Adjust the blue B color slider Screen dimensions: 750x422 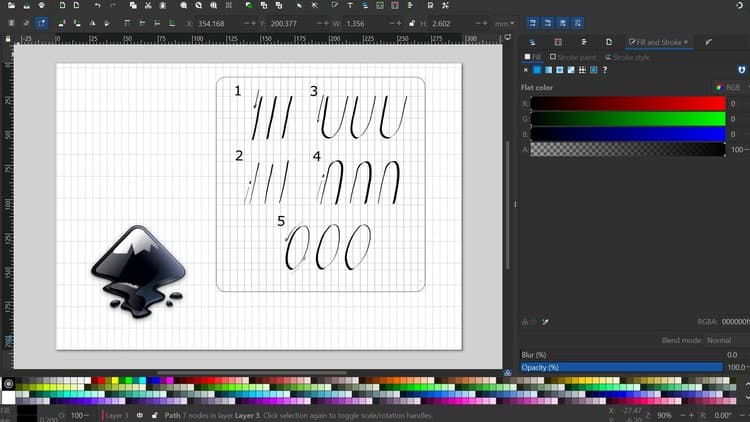coord(628,134)
